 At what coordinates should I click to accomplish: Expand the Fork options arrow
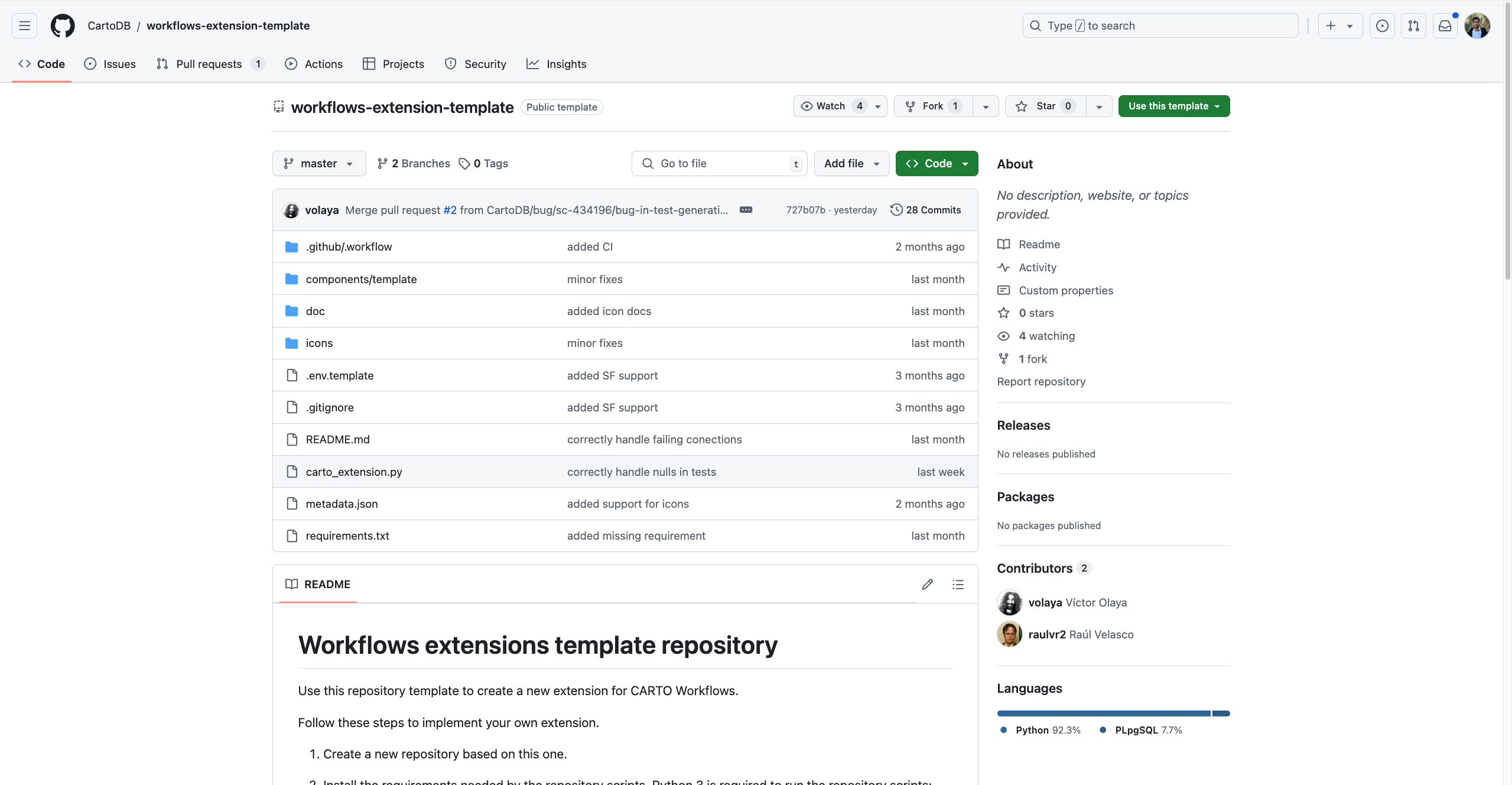[986, 106]
